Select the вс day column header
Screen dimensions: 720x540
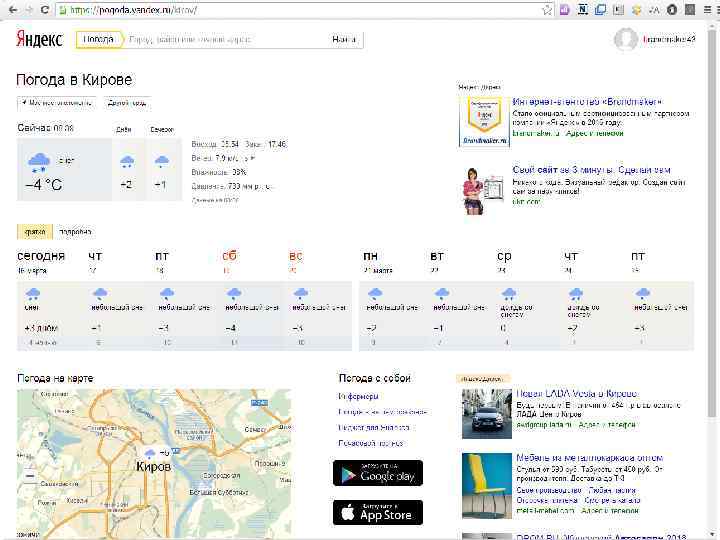point(296,256)
